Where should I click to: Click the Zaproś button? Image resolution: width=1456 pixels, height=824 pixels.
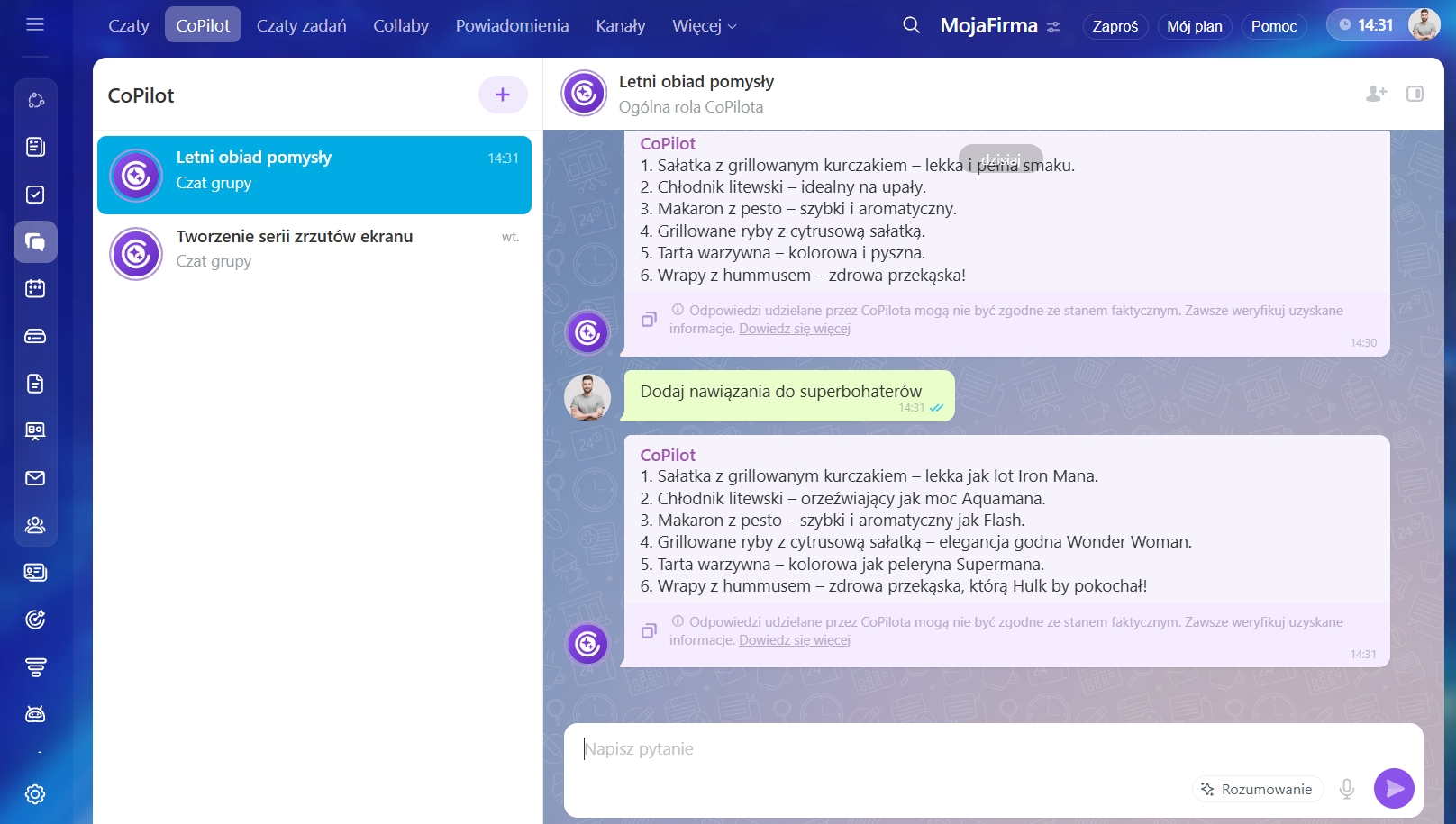point(1115,26)
